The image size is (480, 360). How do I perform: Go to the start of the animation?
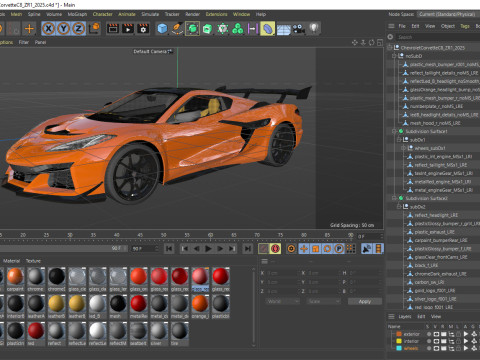(169, 249)
